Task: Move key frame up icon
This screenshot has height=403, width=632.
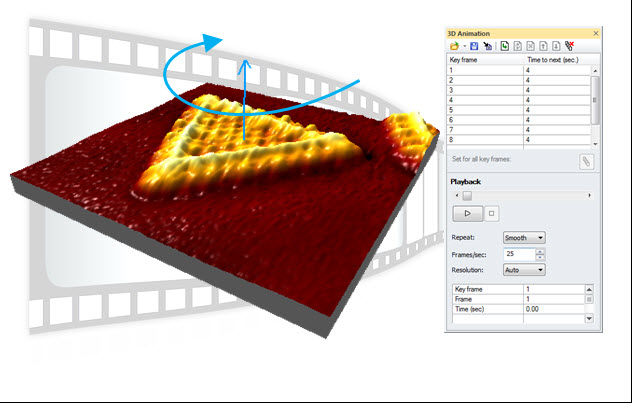Action: (543, 46)
